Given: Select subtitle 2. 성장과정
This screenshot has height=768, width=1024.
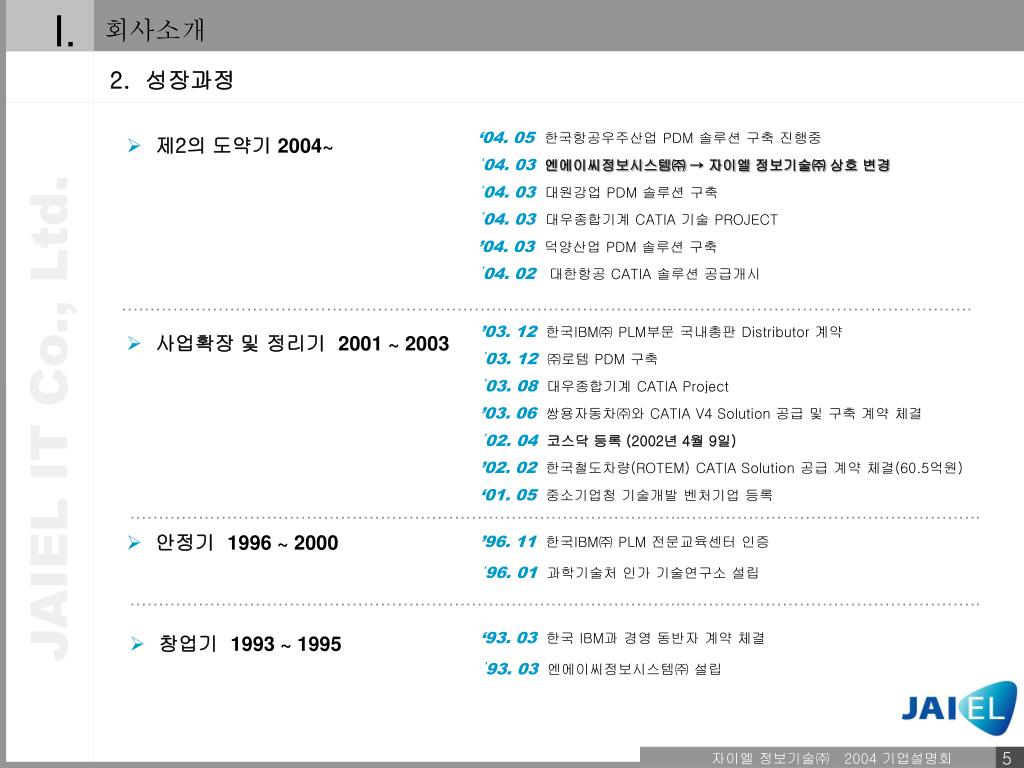Looking at the screenshot, I should point(172,80).
